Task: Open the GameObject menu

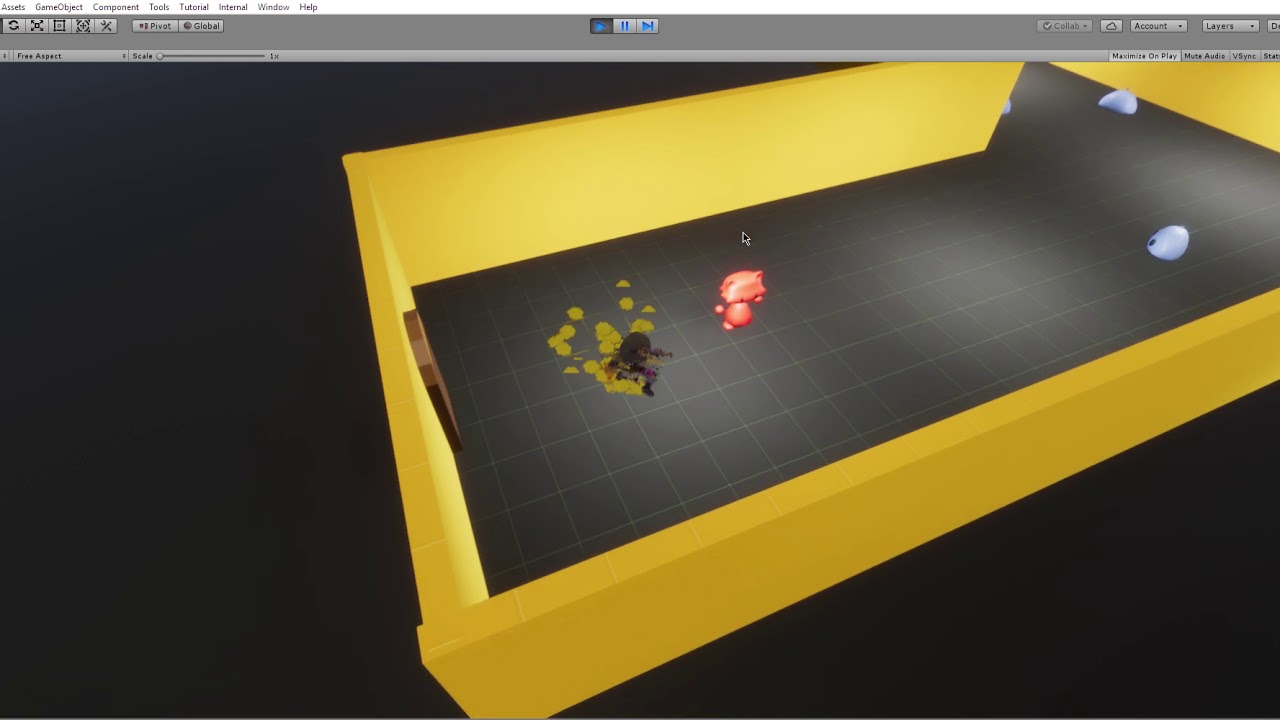Action: pos(59,7)
